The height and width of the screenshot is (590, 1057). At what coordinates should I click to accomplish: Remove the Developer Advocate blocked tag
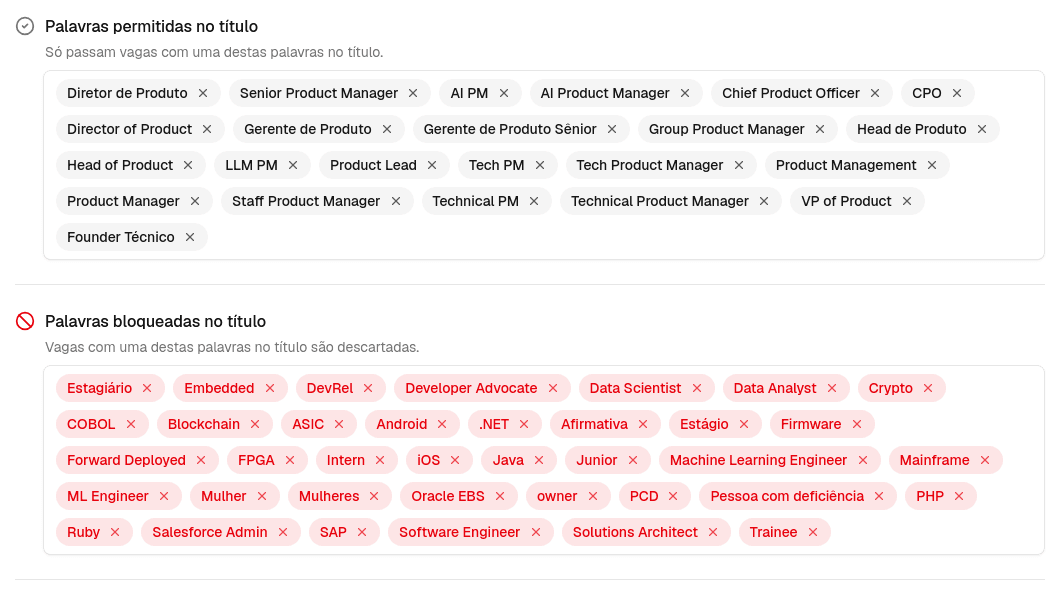[x=553, y=388]
